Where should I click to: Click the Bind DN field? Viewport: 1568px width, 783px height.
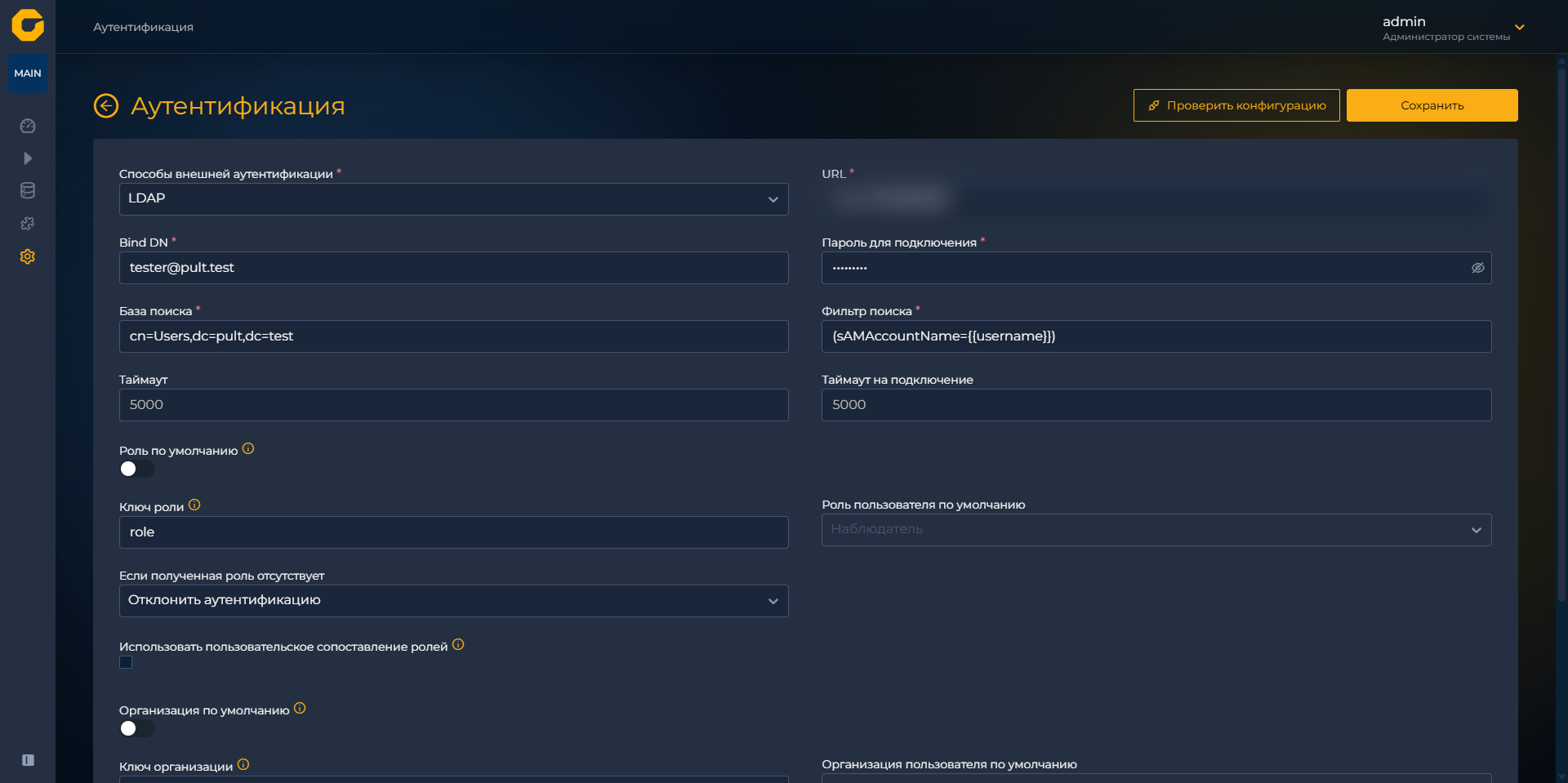pos(453,268)
